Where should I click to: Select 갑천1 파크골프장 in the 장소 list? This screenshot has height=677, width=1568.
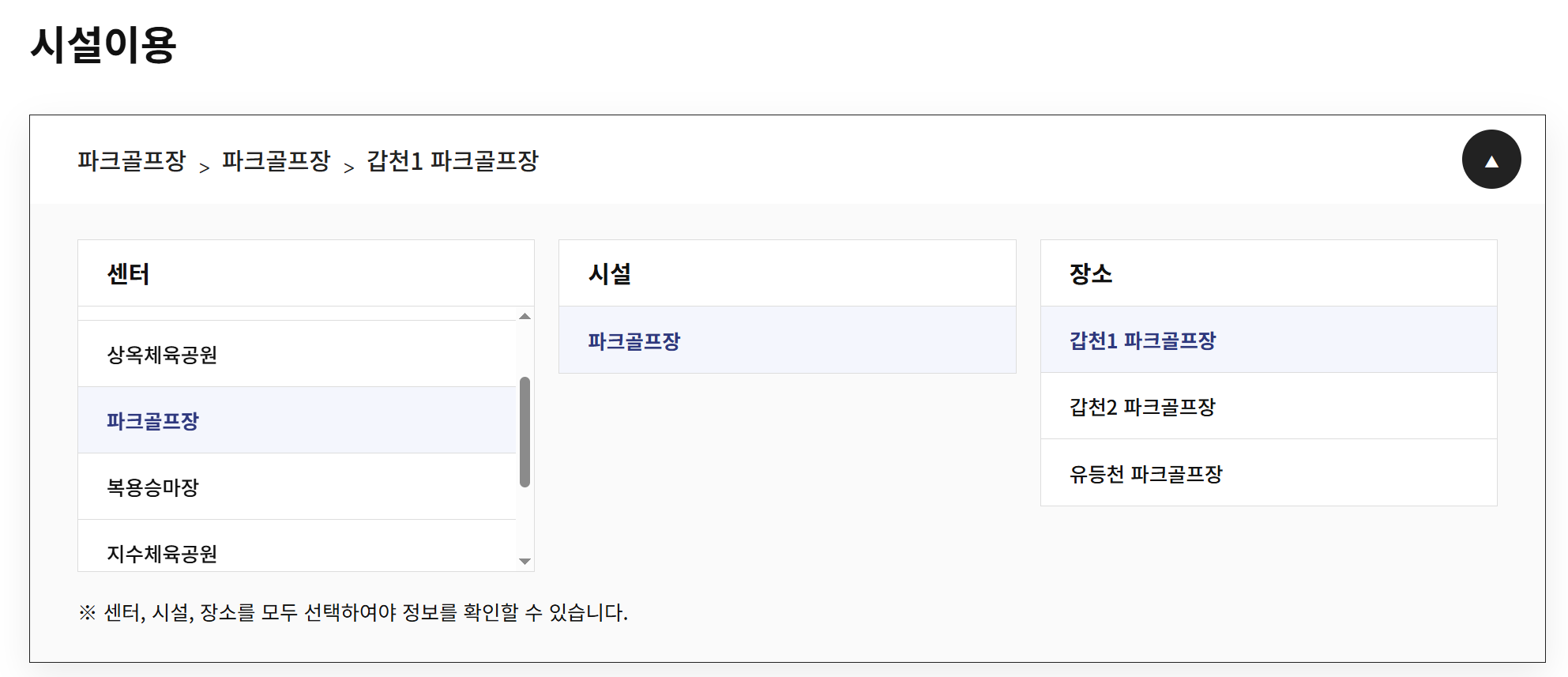click(1269, 340)
